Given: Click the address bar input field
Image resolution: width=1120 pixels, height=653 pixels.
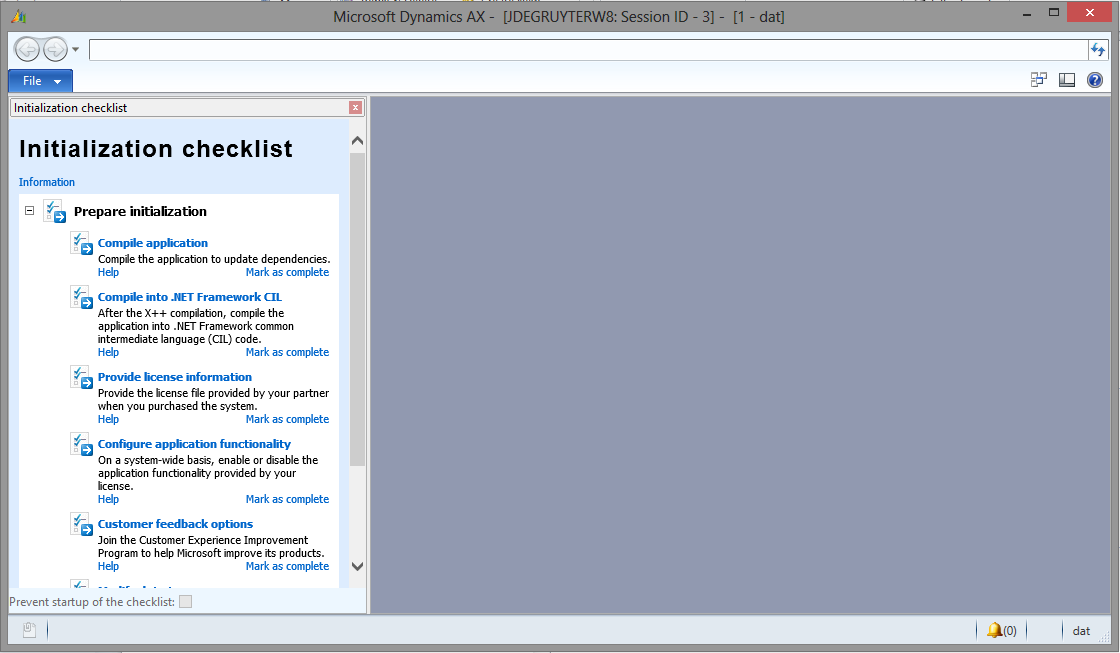Looking at the screenshot, I should [588, 50].
